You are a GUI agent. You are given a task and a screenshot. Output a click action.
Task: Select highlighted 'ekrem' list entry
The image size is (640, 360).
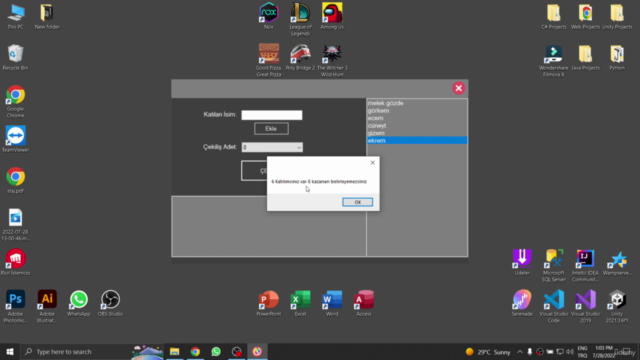click(417, 140)
